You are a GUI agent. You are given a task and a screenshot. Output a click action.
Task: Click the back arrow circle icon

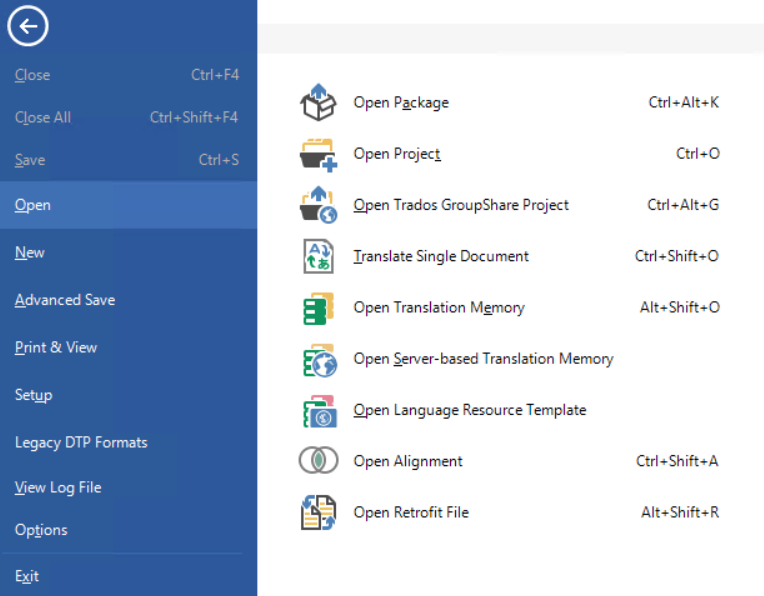tap(28, 26)
